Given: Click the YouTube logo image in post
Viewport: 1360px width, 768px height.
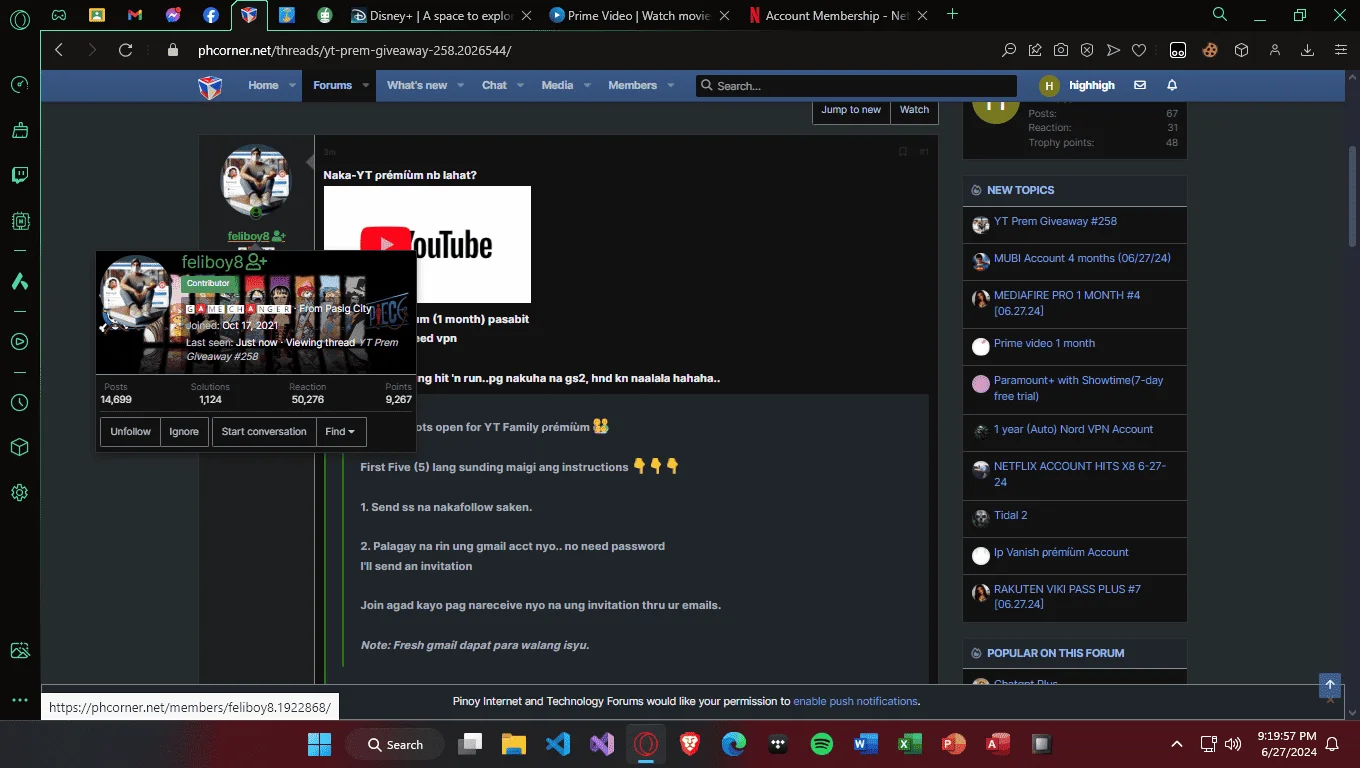Looking at the screenshot, I should pos(427,244).
